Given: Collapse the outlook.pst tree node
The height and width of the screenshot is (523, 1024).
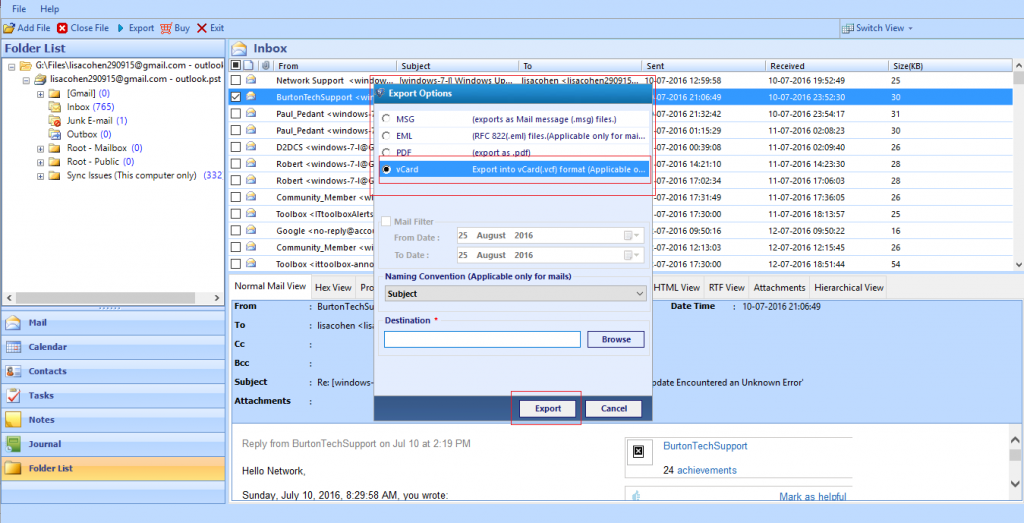Looking at the screenshot, I should [x=26, y=80].
